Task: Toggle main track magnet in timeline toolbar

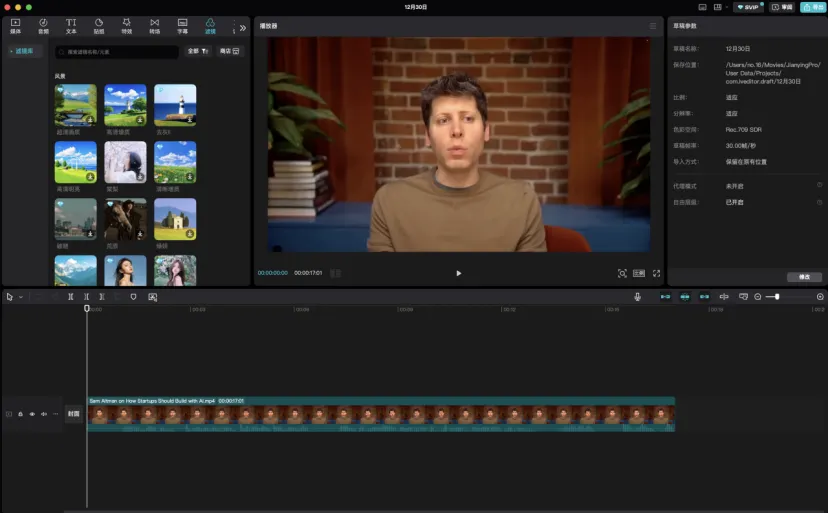Action: 665,297
